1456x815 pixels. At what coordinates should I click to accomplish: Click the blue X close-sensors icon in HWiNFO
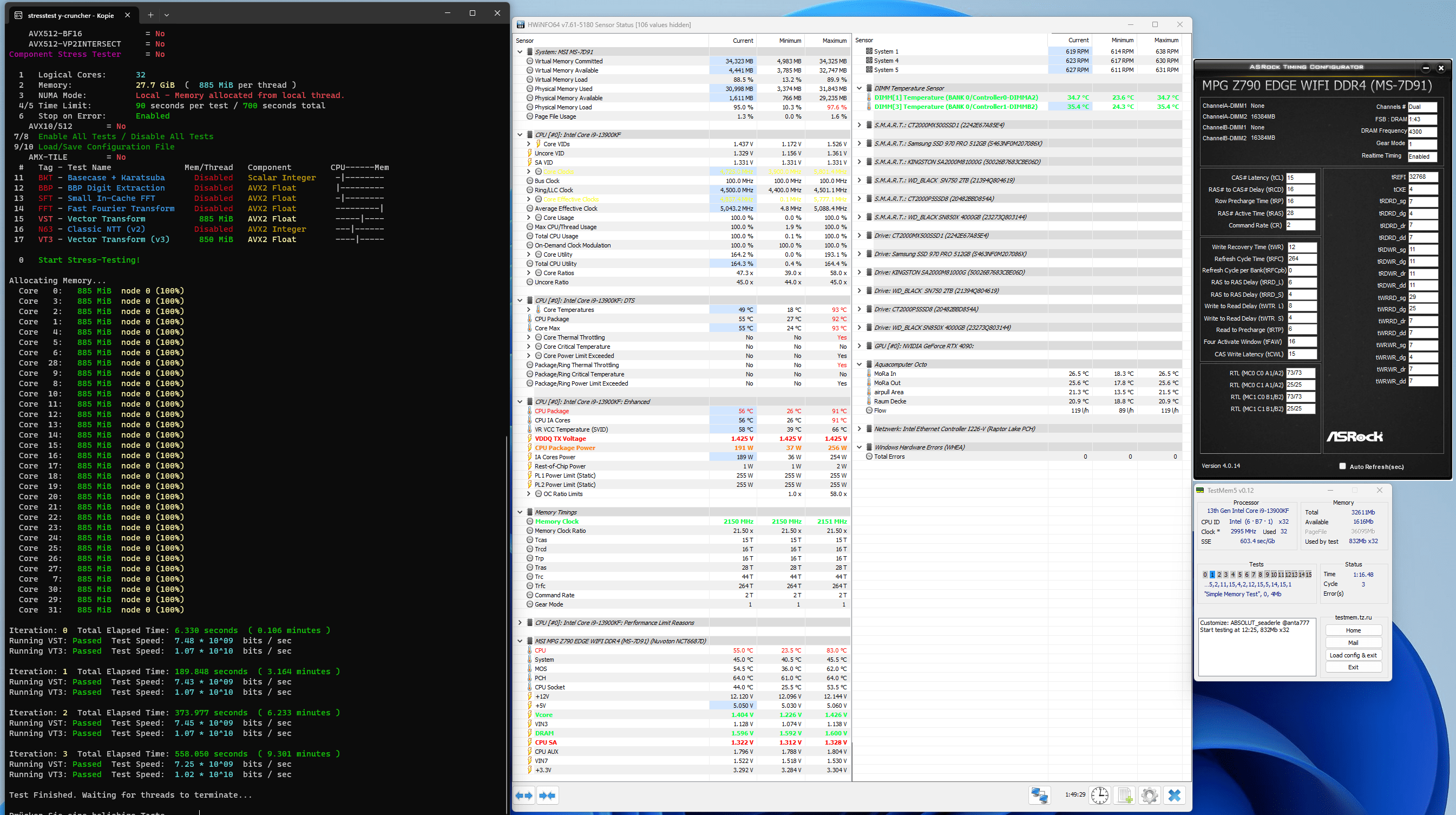(x=1174, y=795)
